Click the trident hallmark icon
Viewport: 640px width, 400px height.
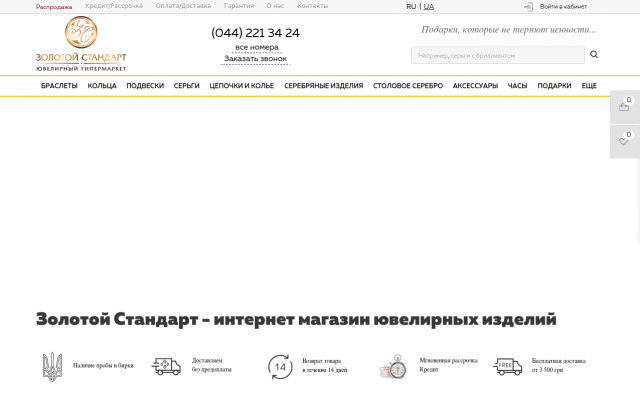pyautogui.click(x=53, y=367)
